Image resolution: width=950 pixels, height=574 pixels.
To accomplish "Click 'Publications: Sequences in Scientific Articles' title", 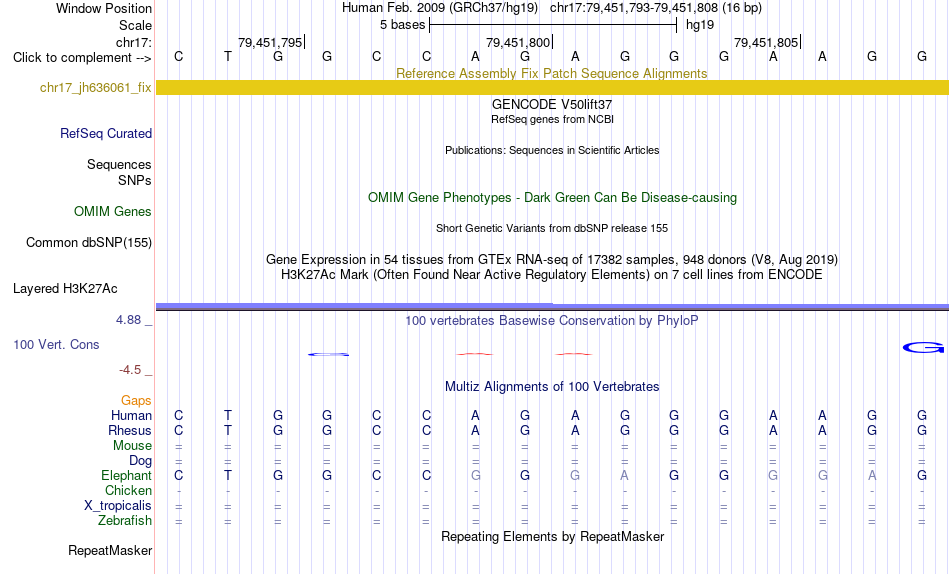I will 552,150.
